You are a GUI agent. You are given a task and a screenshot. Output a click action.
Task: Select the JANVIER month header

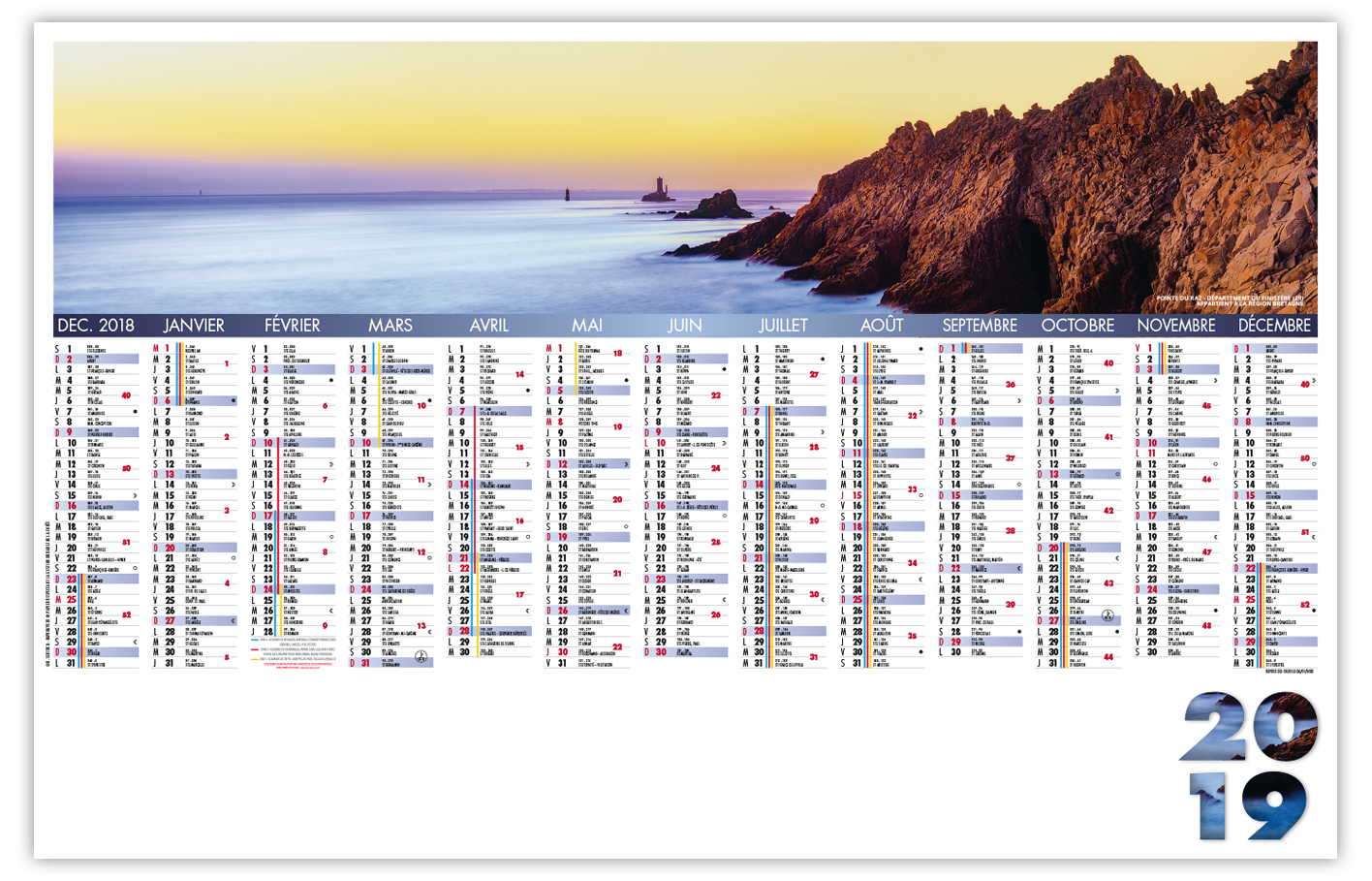[x=194, y=326]
